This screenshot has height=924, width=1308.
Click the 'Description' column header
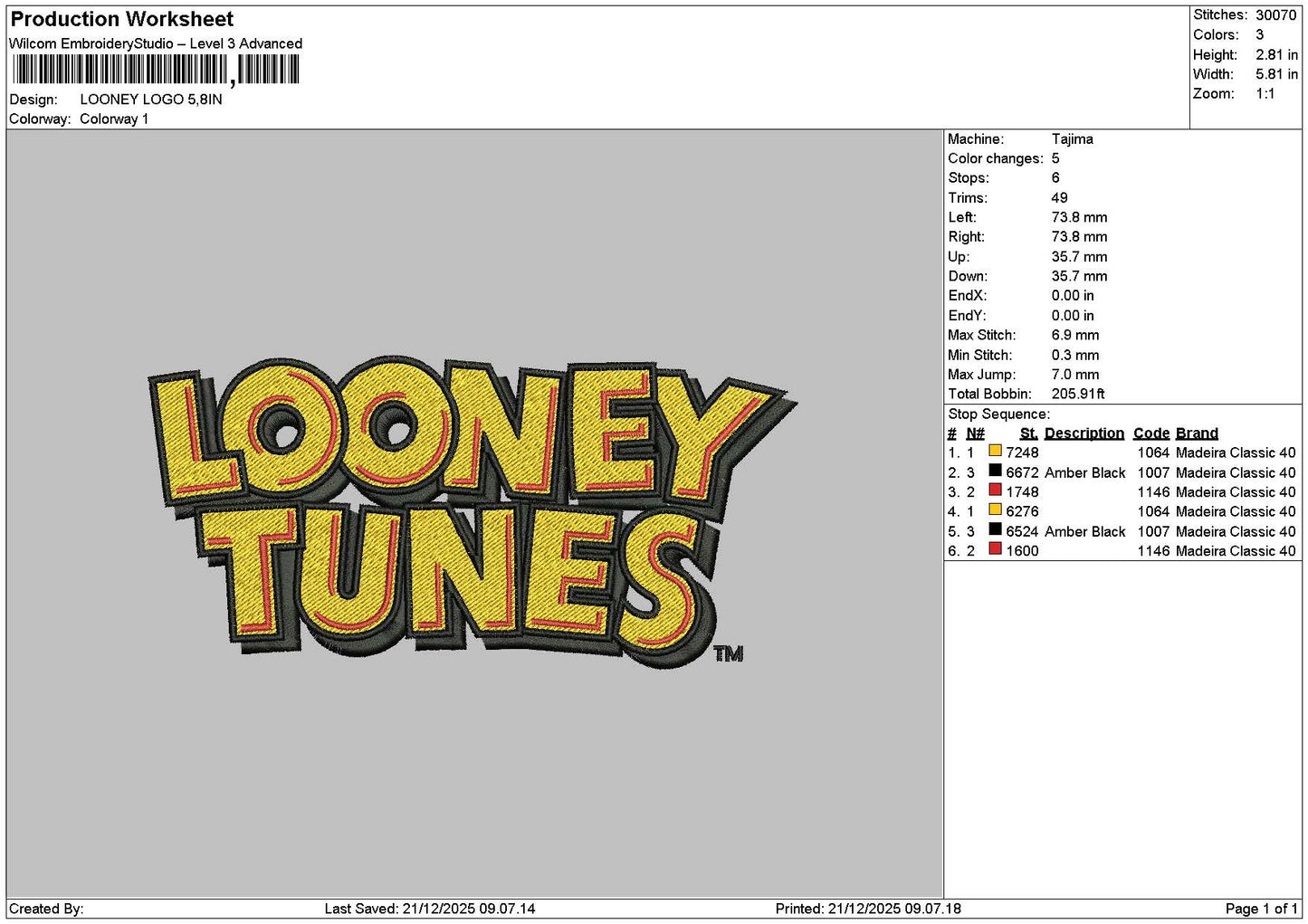1084,433
